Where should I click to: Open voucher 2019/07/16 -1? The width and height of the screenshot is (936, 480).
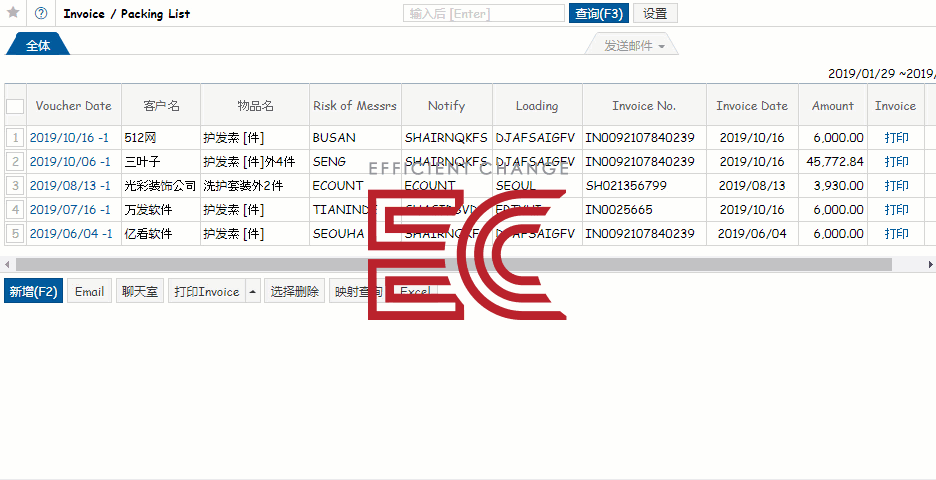tap(70, 210)
